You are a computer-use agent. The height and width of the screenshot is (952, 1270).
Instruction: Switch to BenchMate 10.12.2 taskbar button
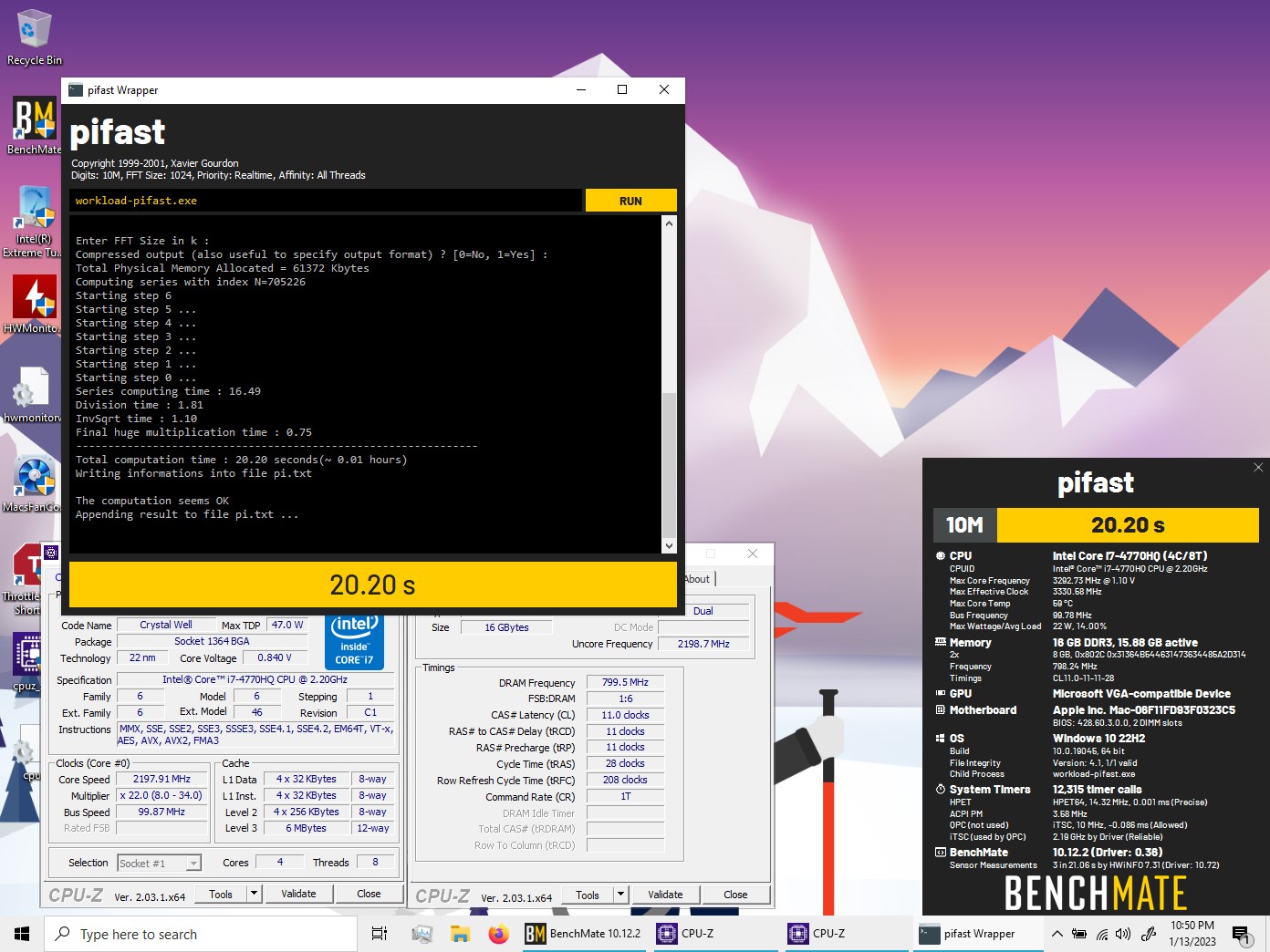(x=585, y=934)
